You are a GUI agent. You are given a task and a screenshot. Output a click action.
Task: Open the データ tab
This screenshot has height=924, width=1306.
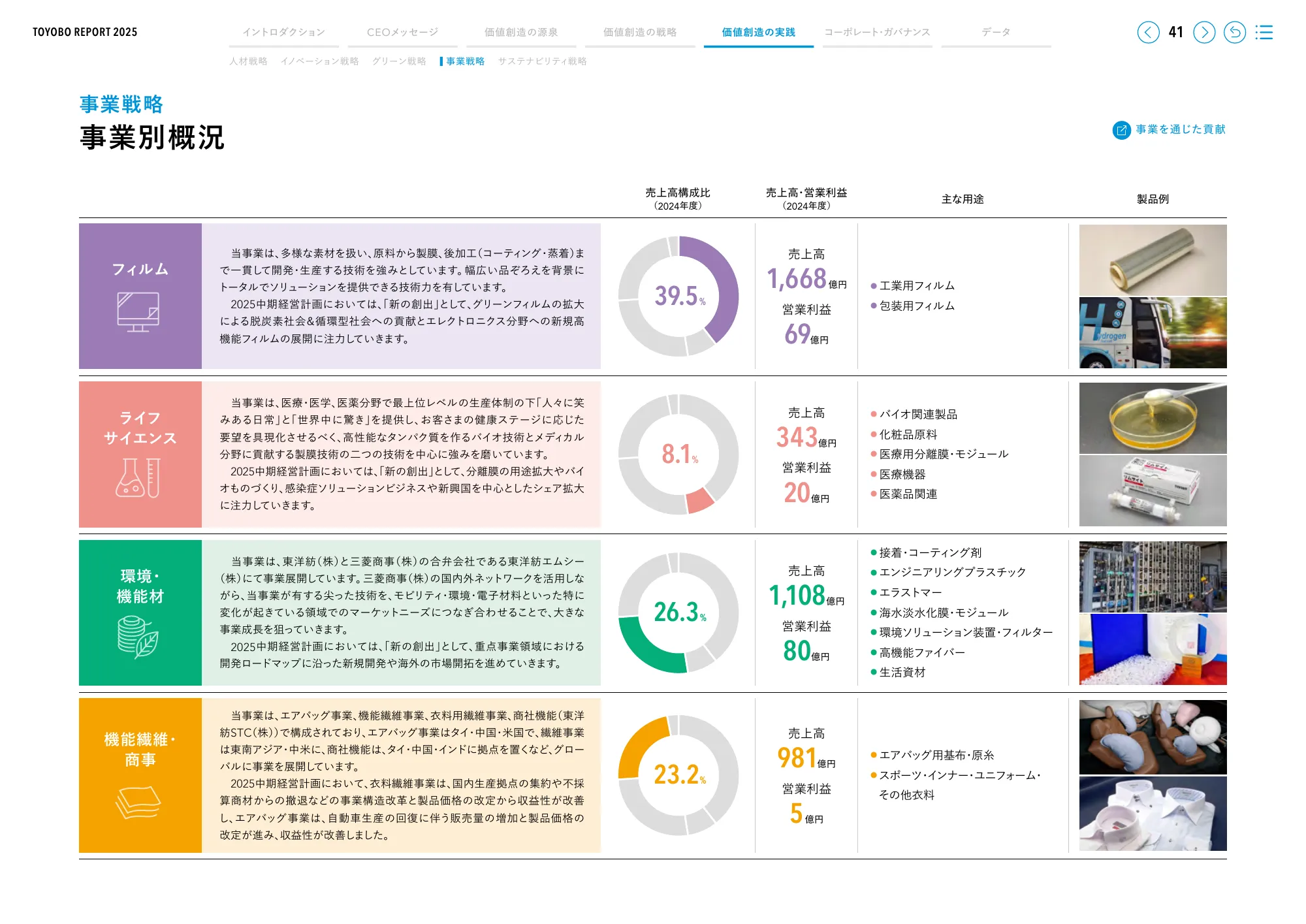tap(995, 30)
